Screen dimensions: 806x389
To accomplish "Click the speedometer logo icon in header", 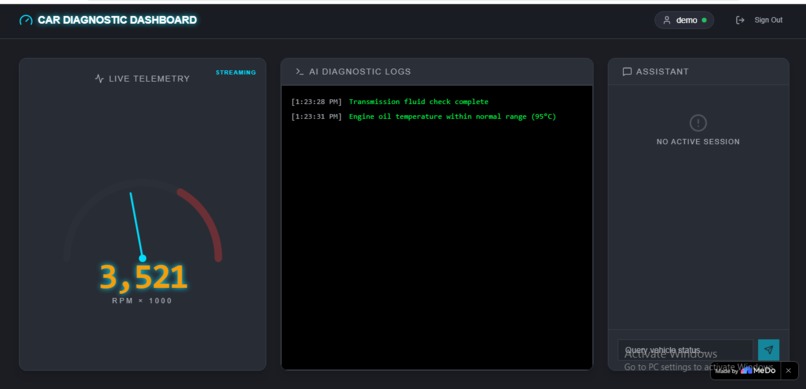I will click(26, 20).
